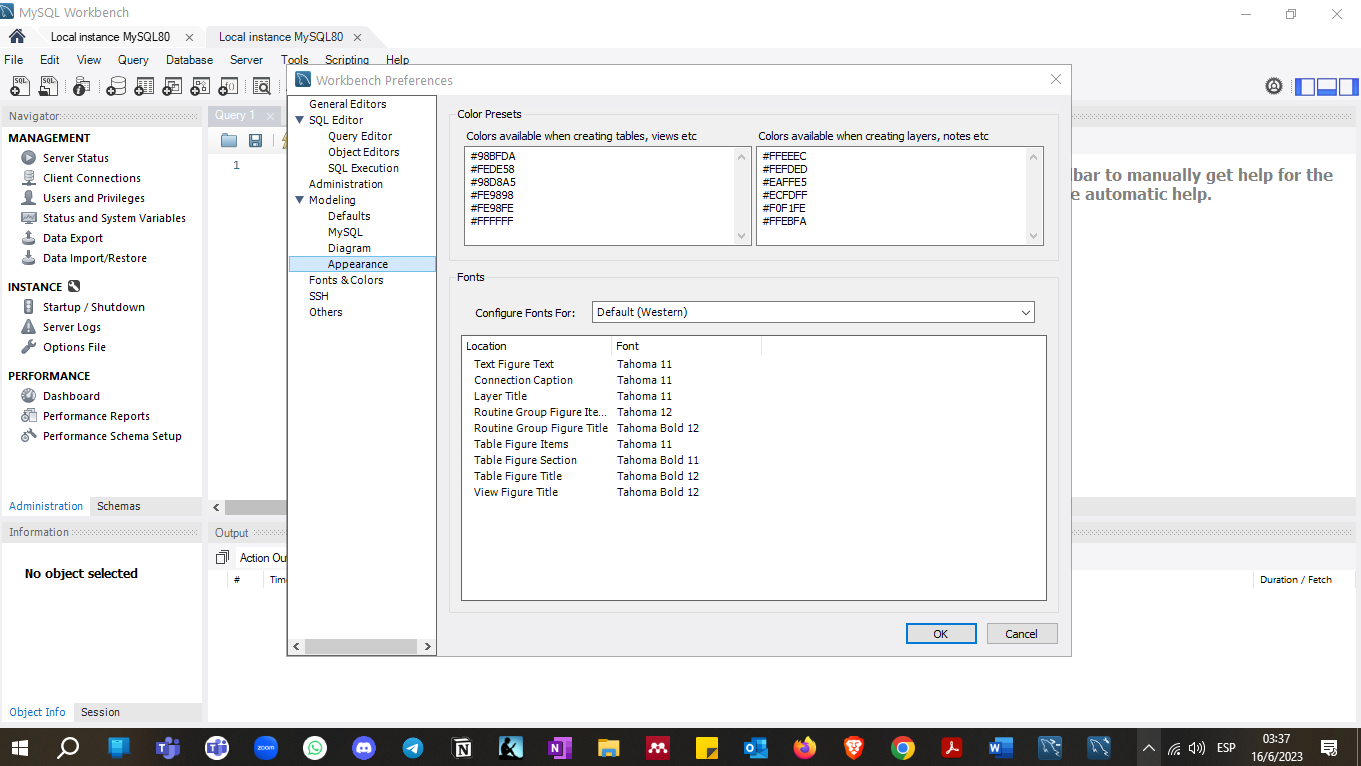The width and height of the screenshot is (1361, 766).
Task: Create a new schema toolbar icon
Action: pos(116,86)
